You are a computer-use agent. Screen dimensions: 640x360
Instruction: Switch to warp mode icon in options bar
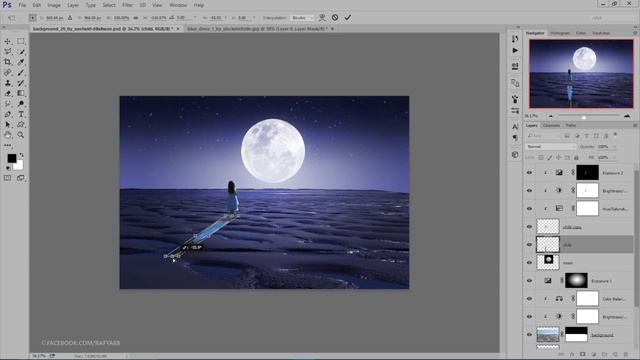[322, 18]
